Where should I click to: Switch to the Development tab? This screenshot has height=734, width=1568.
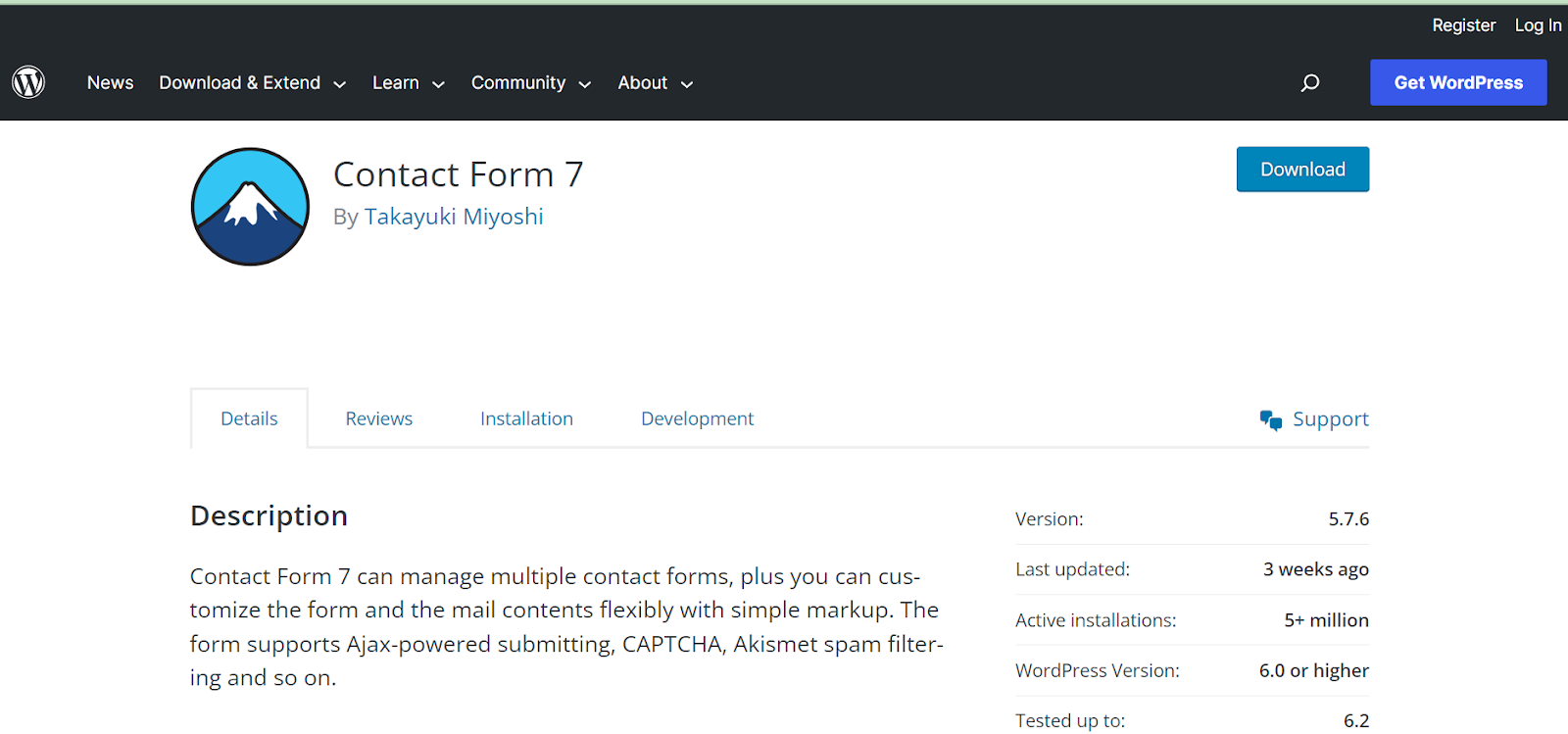tap(698, 418)
